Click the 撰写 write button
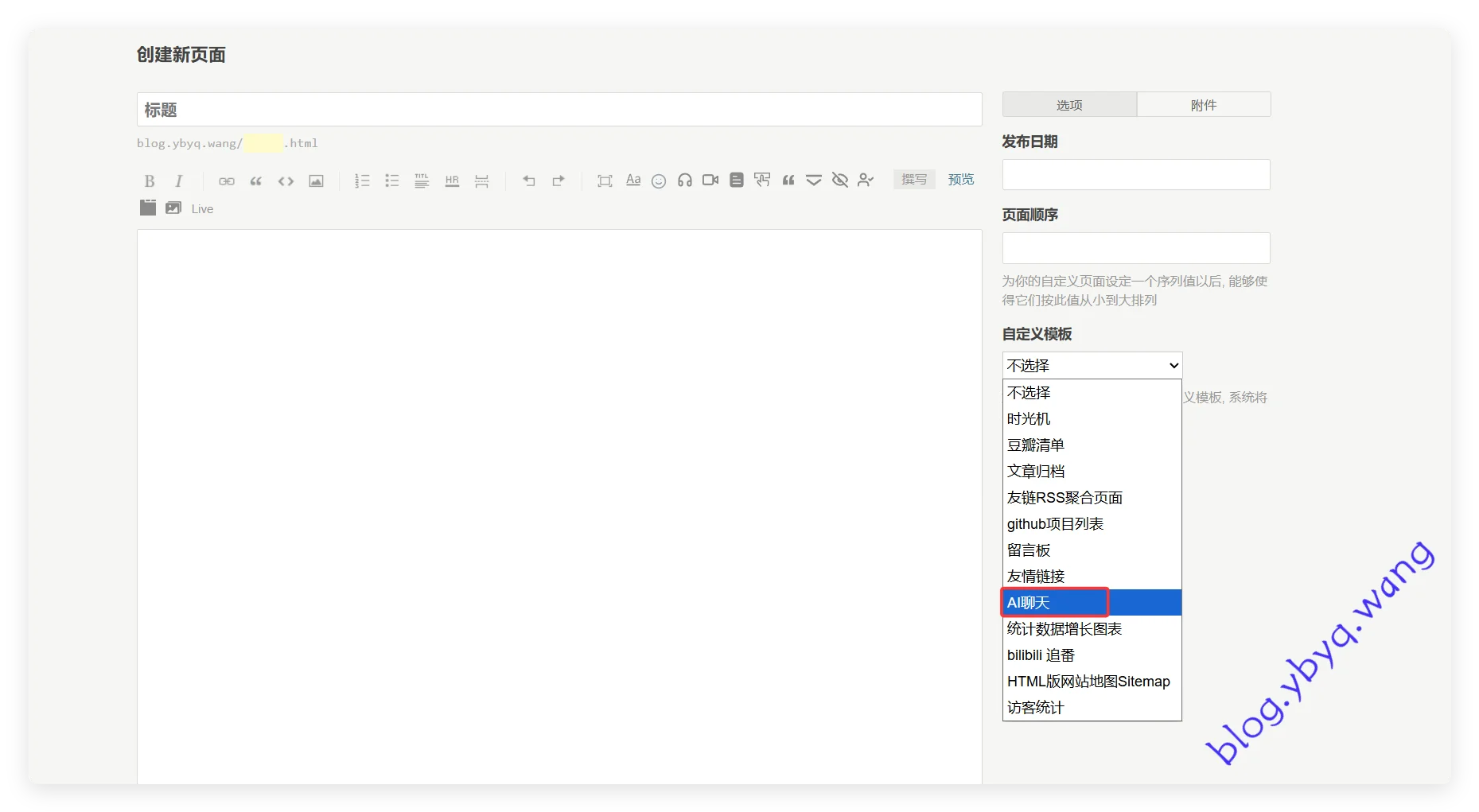 point(914,180)
